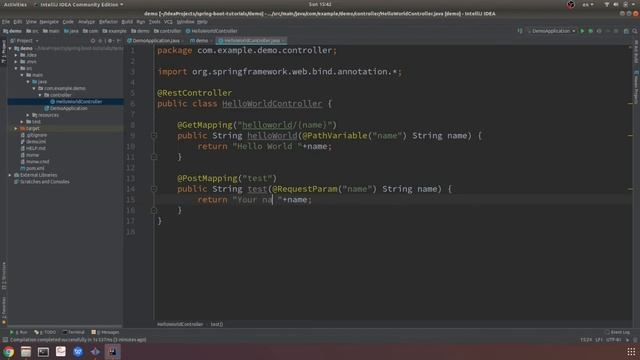Click the test() breadcrumb below editor

click(x=217, y=324)
